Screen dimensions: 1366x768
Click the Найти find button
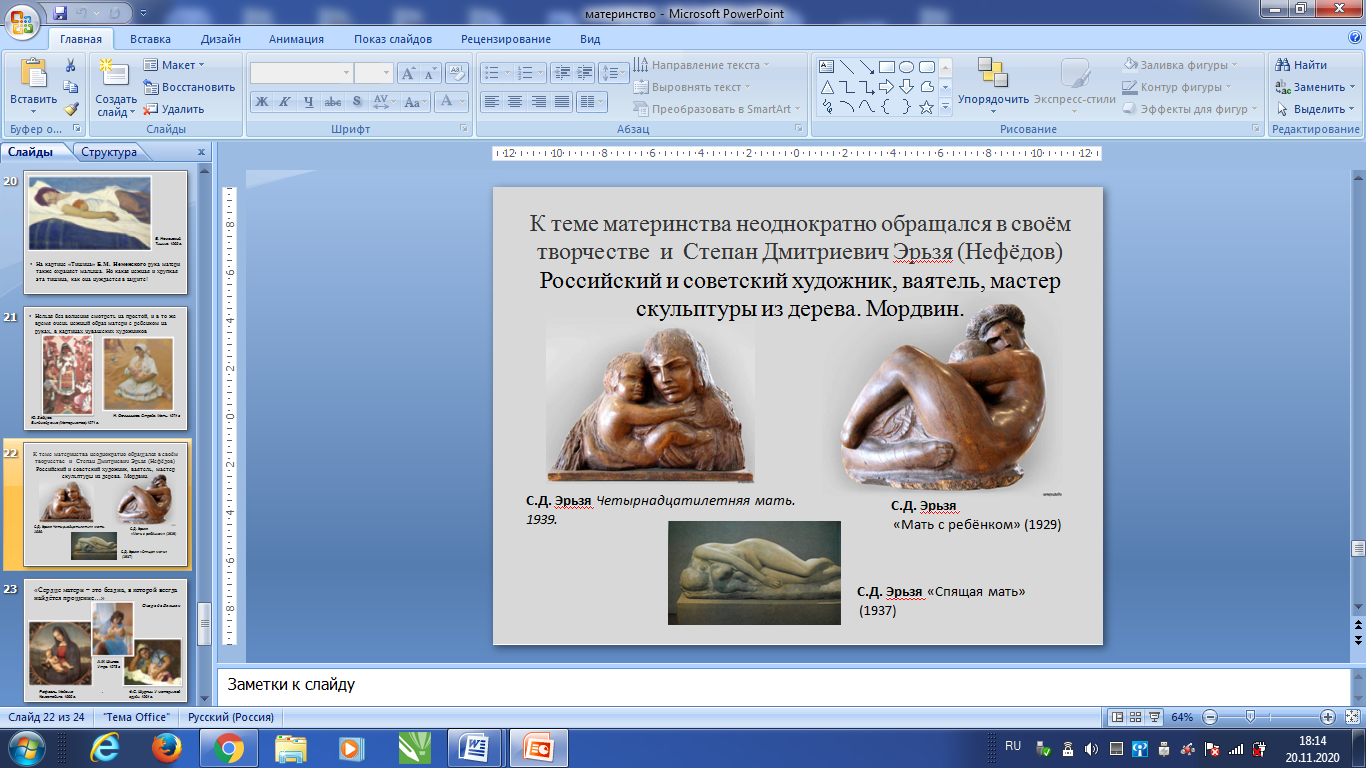(1301, 65)
